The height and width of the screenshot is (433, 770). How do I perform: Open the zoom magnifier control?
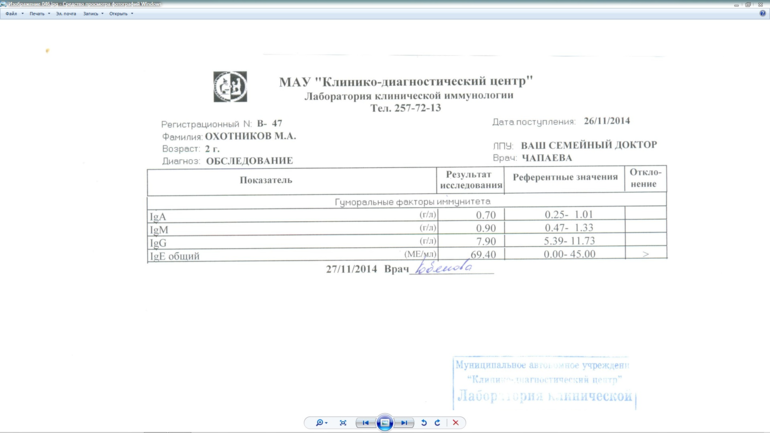pos(321,423)
